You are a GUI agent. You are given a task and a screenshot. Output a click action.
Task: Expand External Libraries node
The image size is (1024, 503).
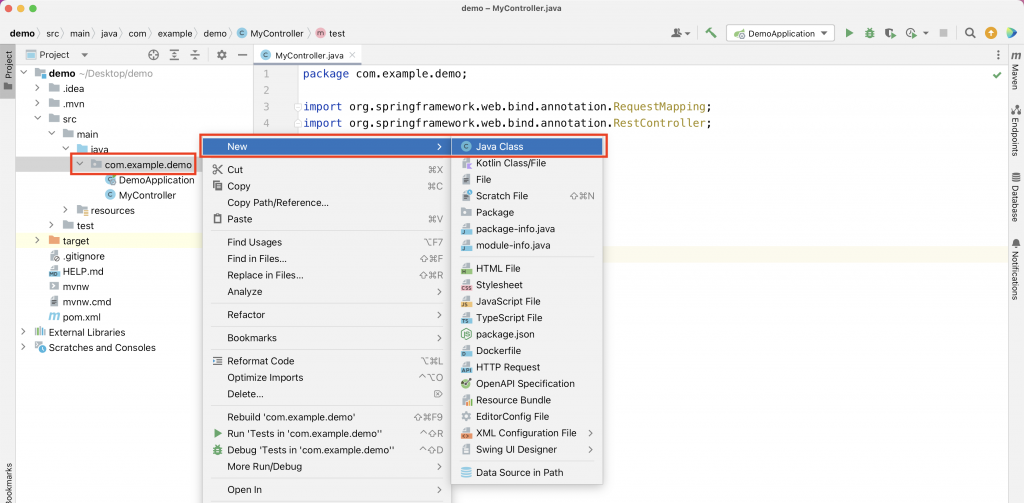24,332
